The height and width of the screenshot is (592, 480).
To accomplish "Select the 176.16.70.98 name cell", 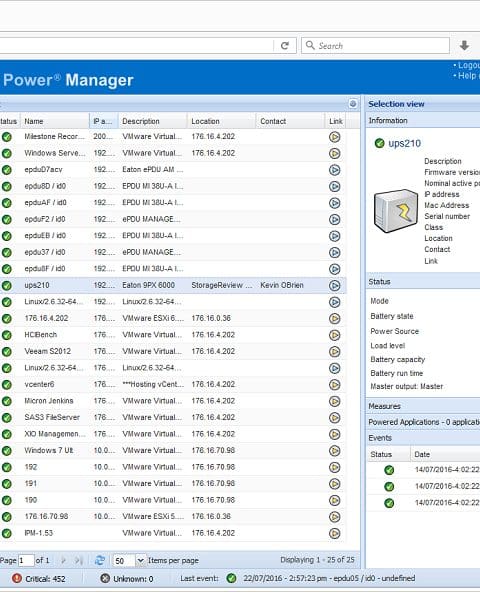I will tap(46, 516).
